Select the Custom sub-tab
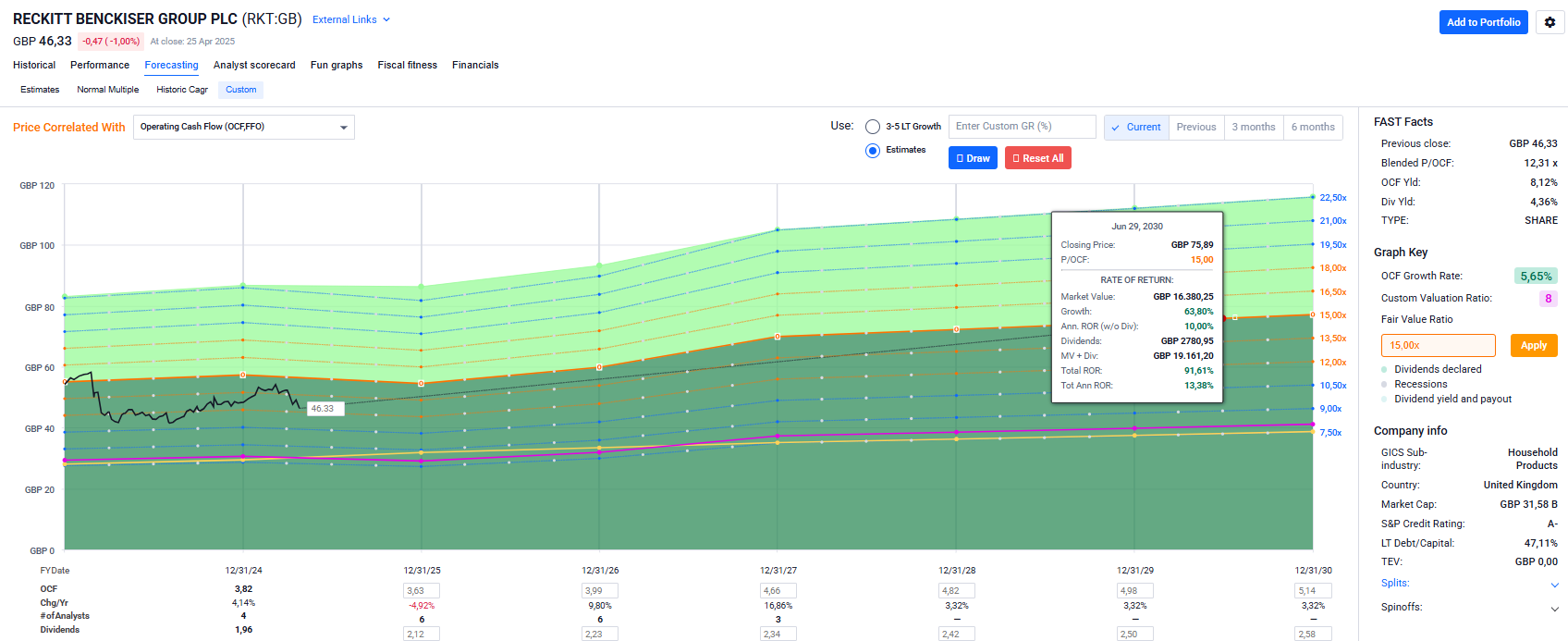Viewport: 1568px width, 641px height. pyautogui.click(x=241, y=90)
